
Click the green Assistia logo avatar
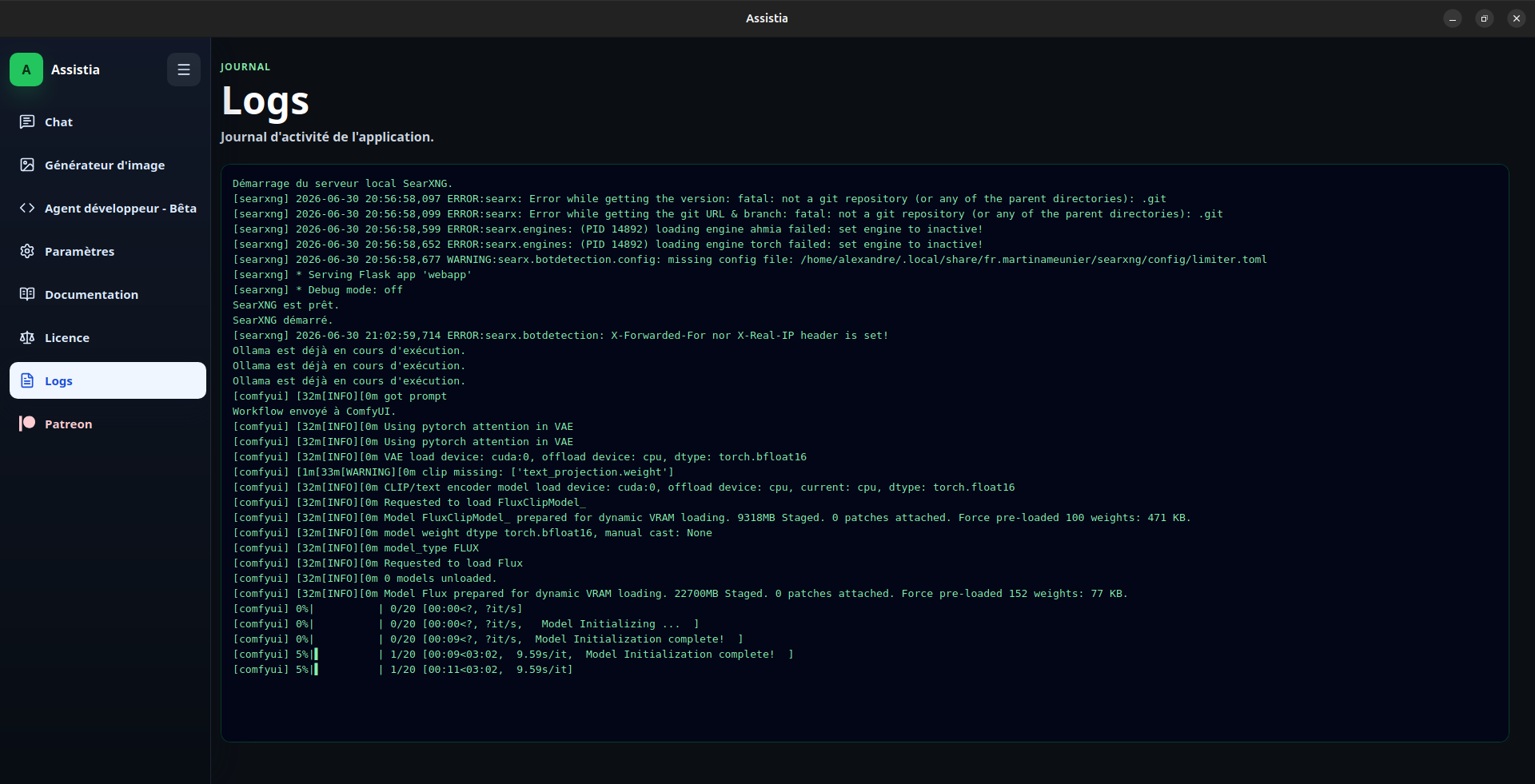(26, 70)
